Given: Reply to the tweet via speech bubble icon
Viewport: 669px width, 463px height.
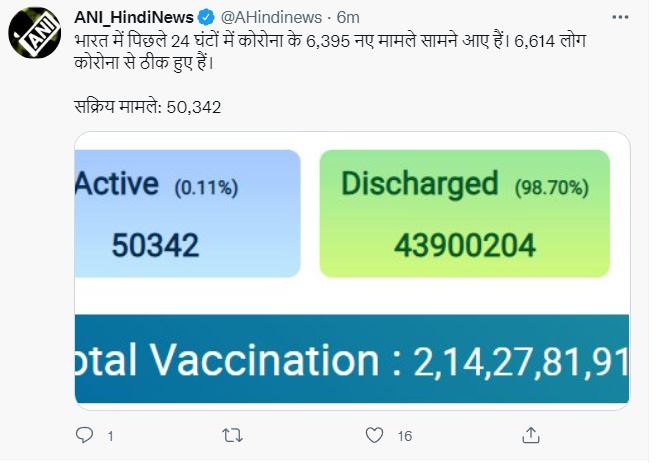Looking at the screenshot, I should click(85, 435).
